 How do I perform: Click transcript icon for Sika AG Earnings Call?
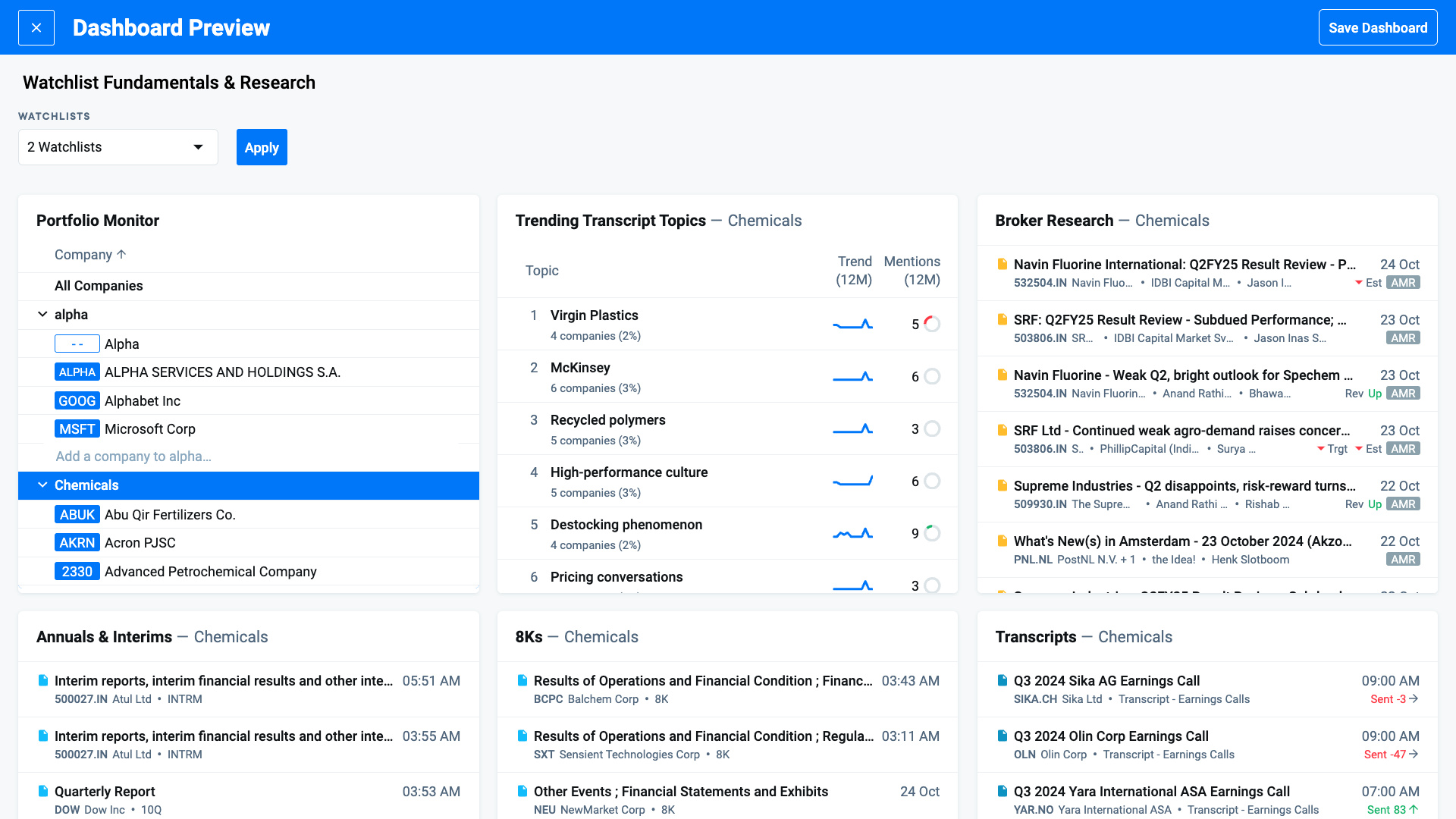point(1002,680)
